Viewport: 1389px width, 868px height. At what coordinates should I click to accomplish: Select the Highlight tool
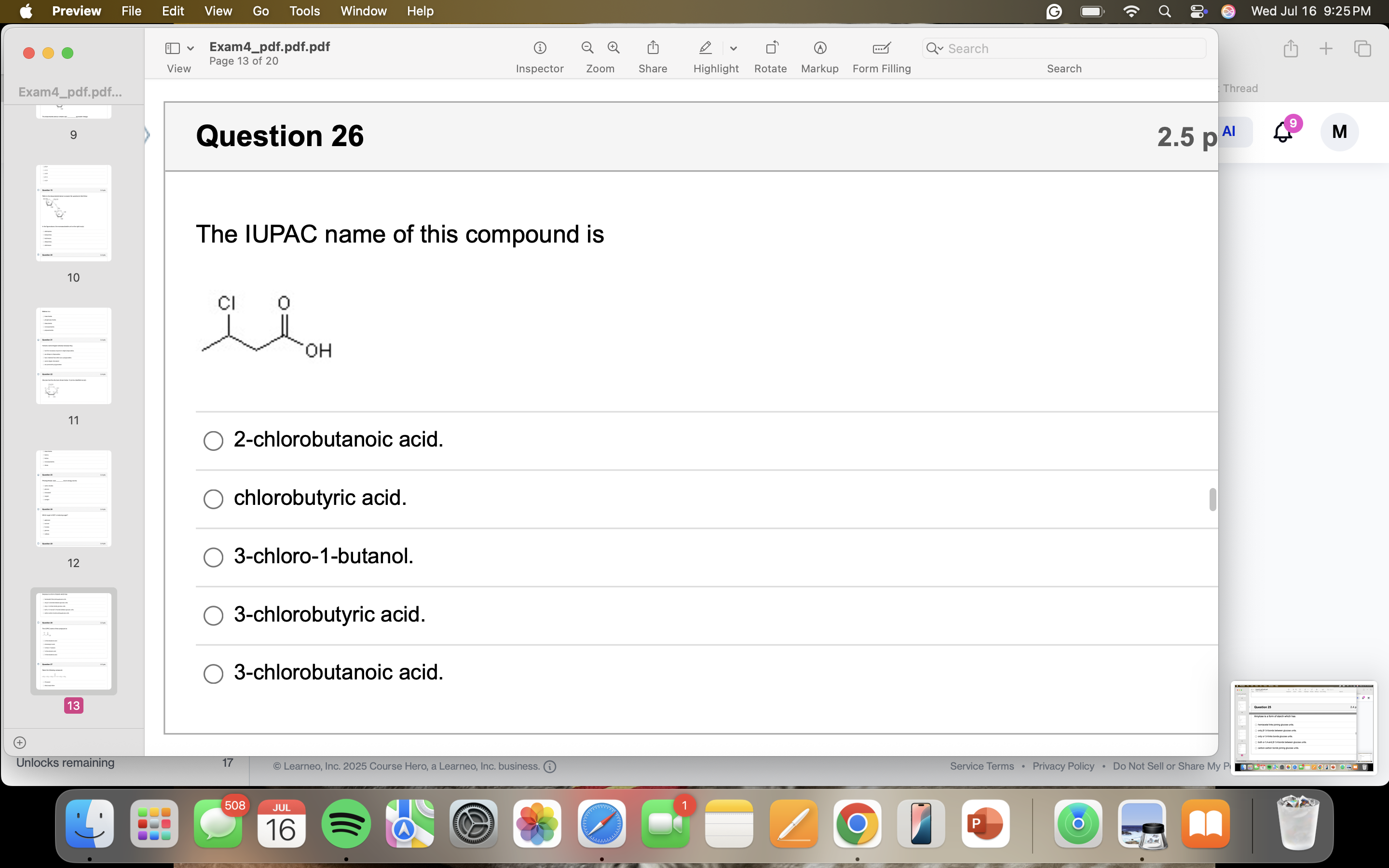pyautogui.click(x=704, y=48)
